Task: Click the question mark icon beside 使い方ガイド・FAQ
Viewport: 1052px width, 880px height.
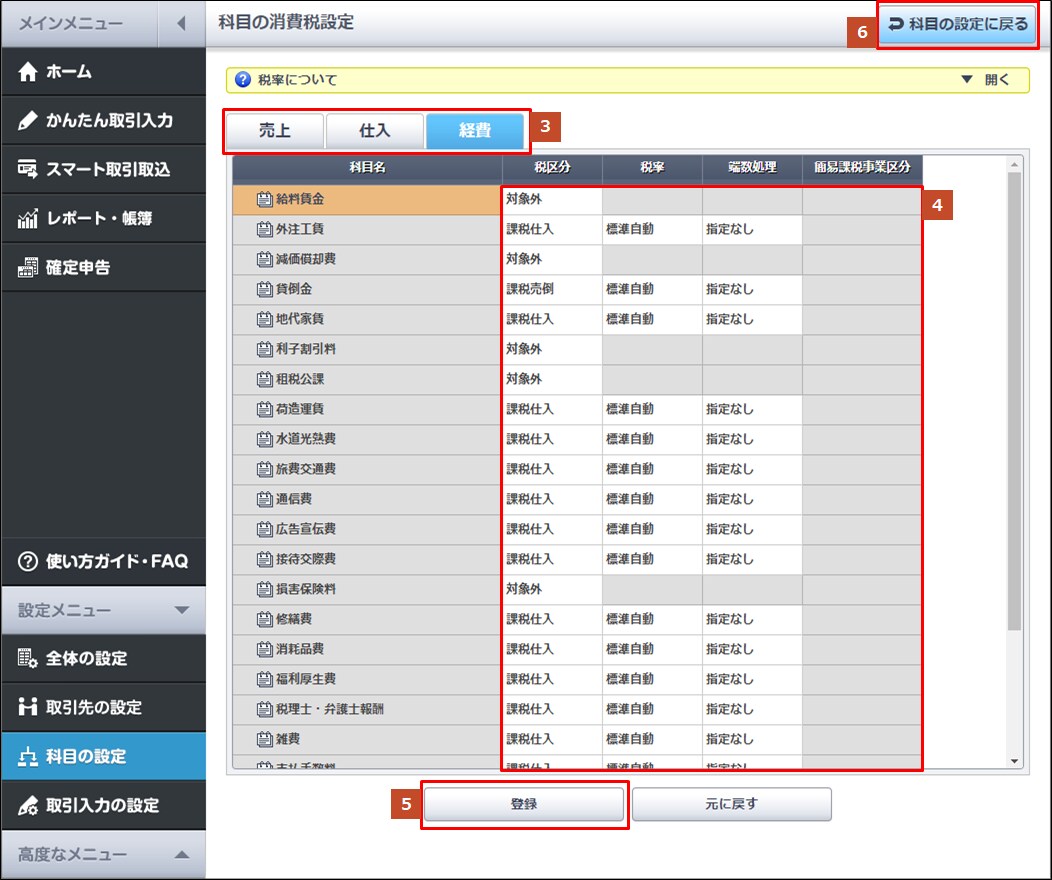Action: tap(27, 561)
